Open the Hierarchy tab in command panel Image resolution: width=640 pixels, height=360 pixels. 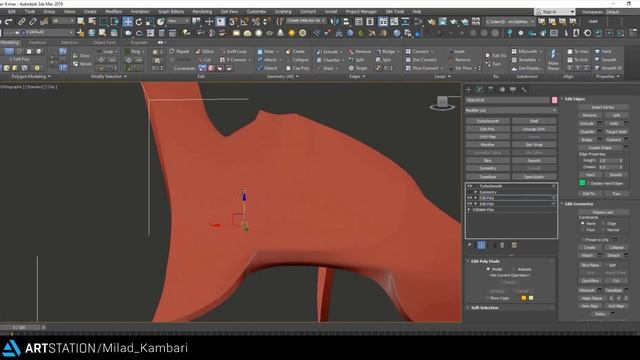tap(491, 89)
